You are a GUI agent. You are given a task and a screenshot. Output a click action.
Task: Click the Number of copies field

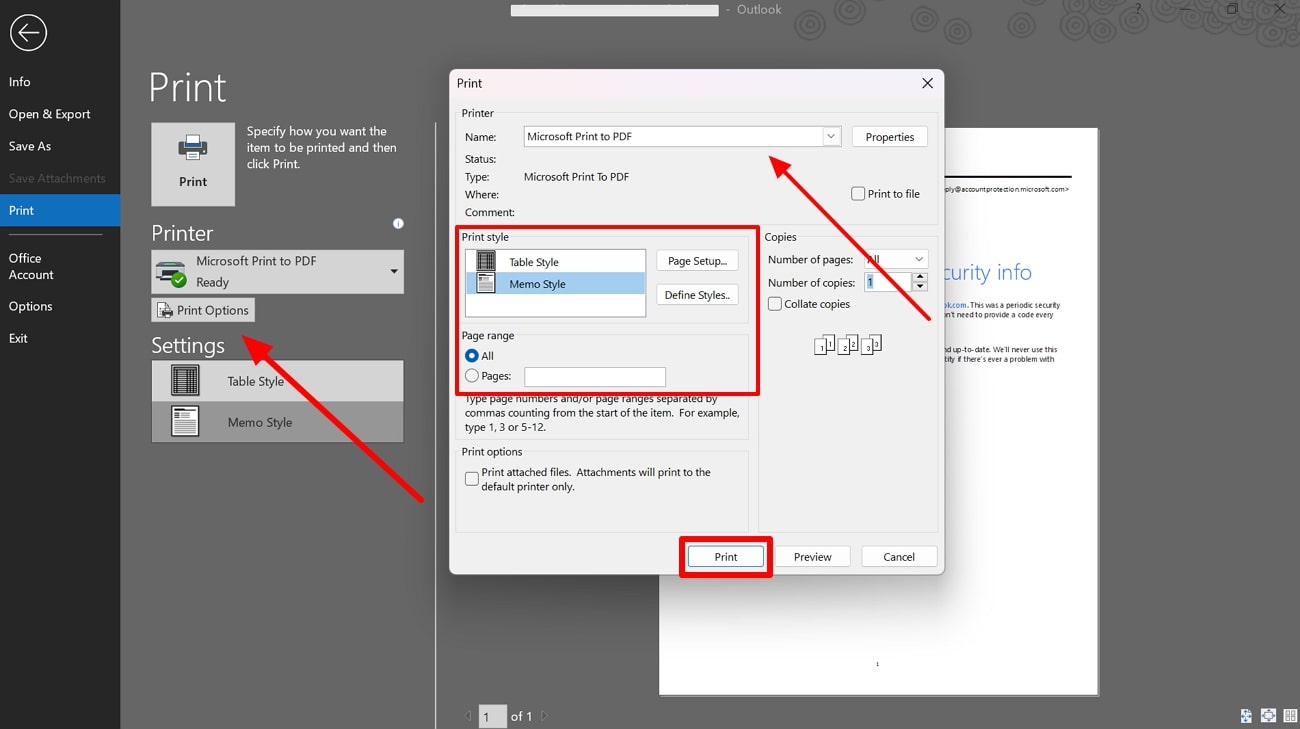(x=888, y=282)
